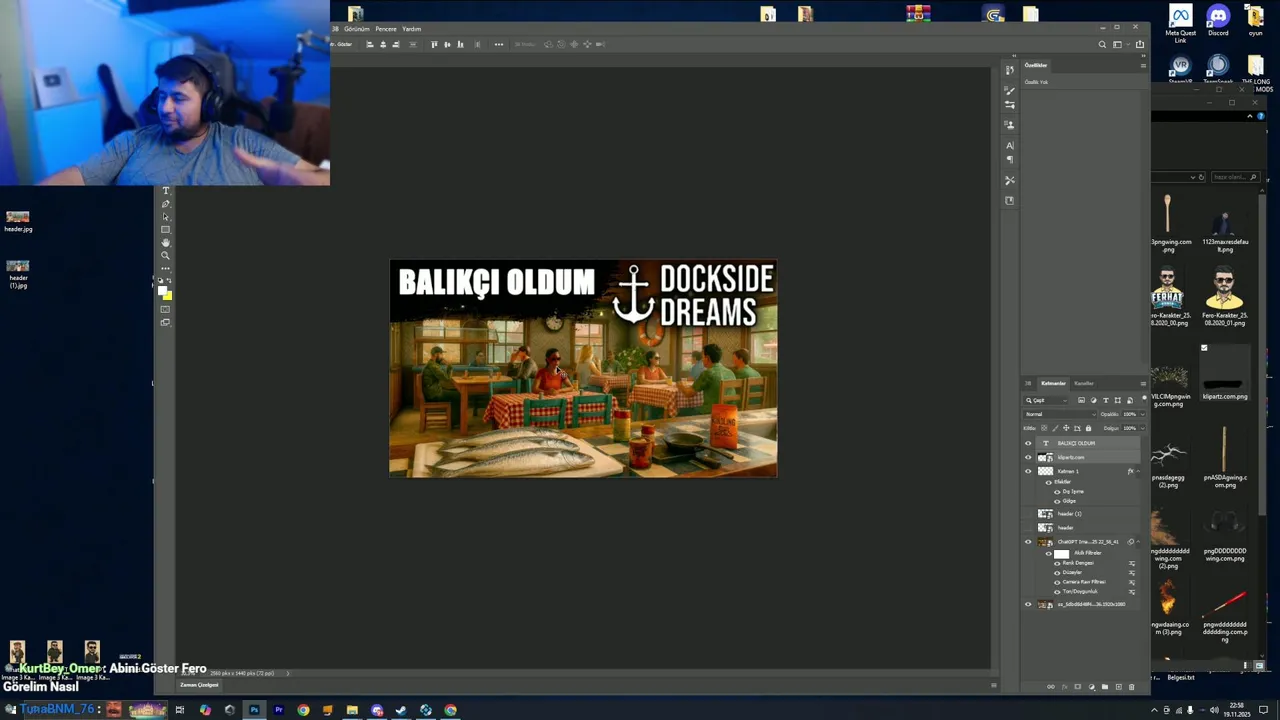Screen dimensions: 1280x720
Task: Filter layers by type layer icon
Action: tap(1106, 400)
